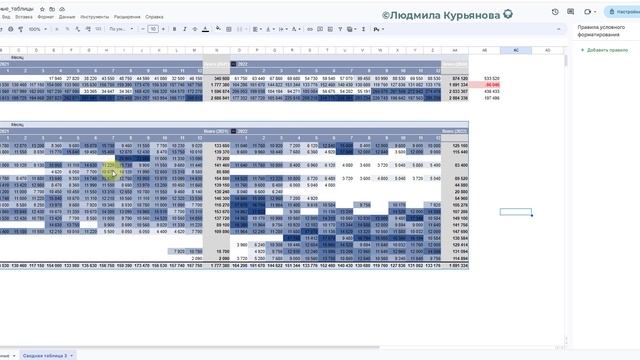Click the merge cells icon
640x360 pixels.
[240, 29]
